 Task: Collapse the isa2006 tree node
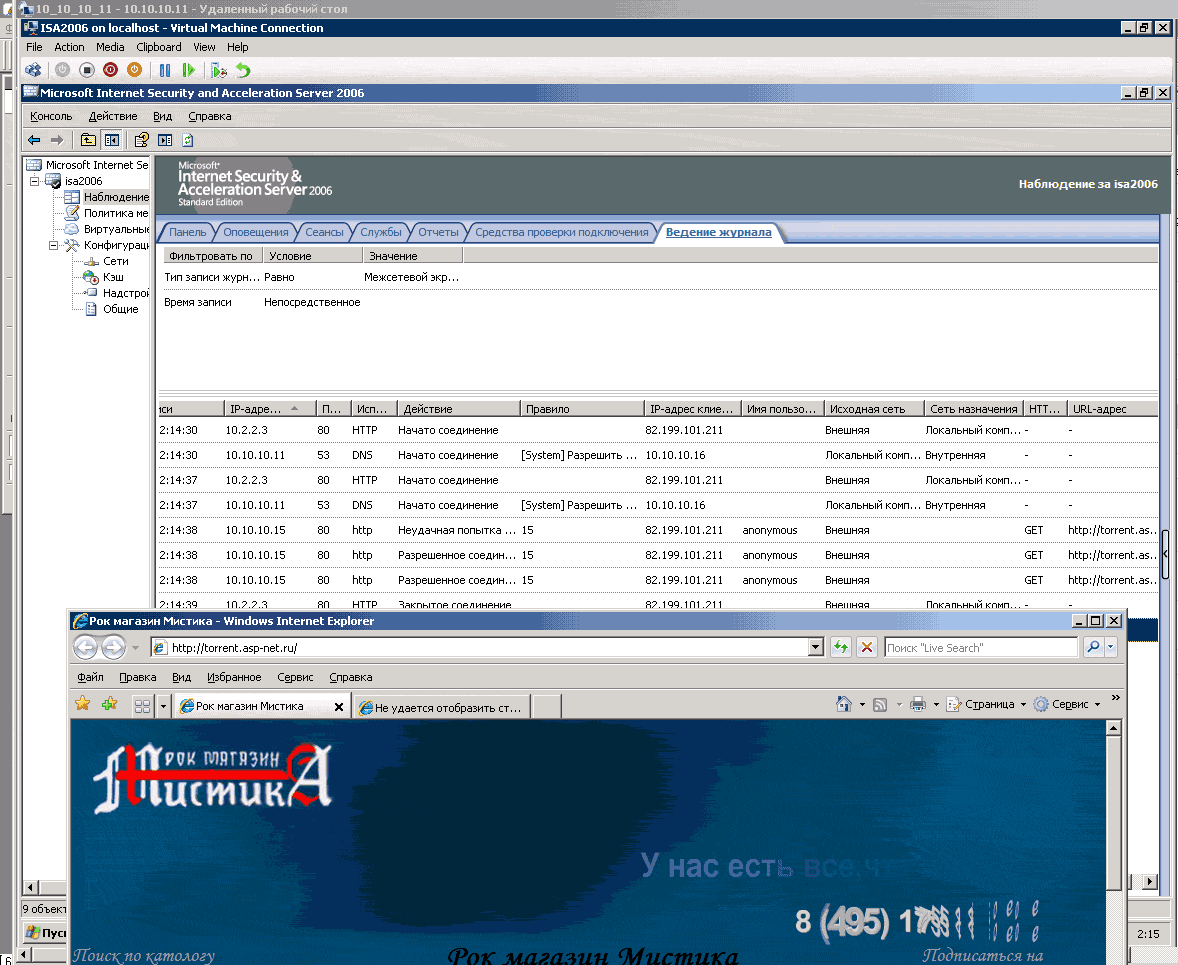tap(35, 181)
